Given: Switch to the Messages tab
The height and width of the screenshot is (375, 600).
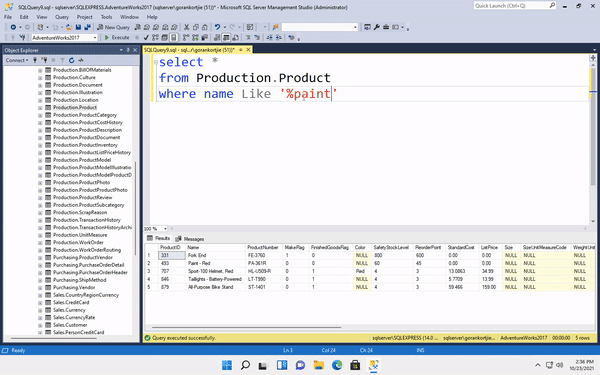Looking at the screenshot, I should (190, 239).
